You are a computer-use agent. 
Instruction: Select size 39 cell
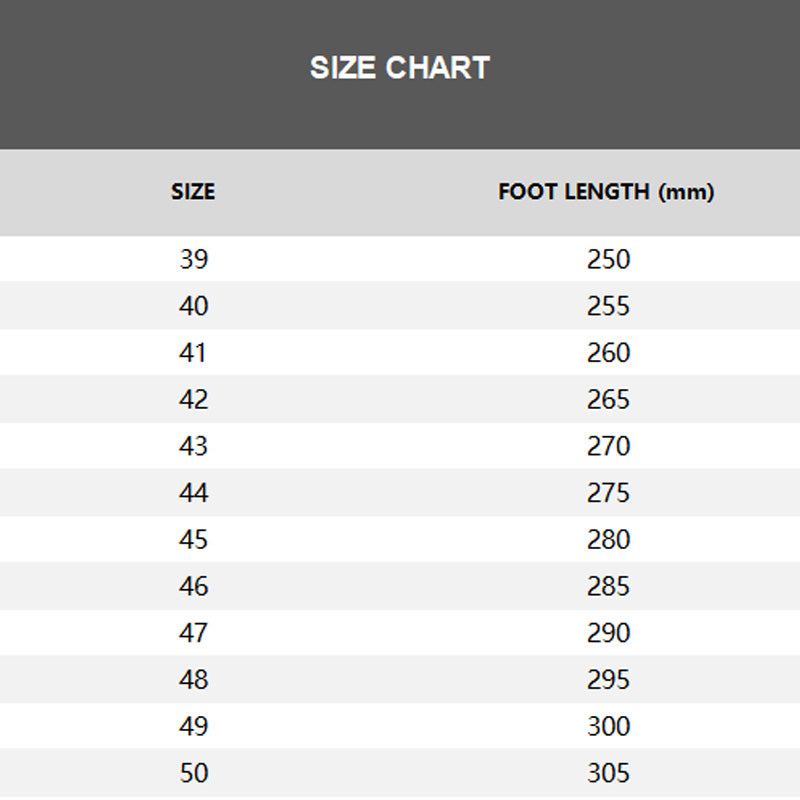(x=193, y=259)
